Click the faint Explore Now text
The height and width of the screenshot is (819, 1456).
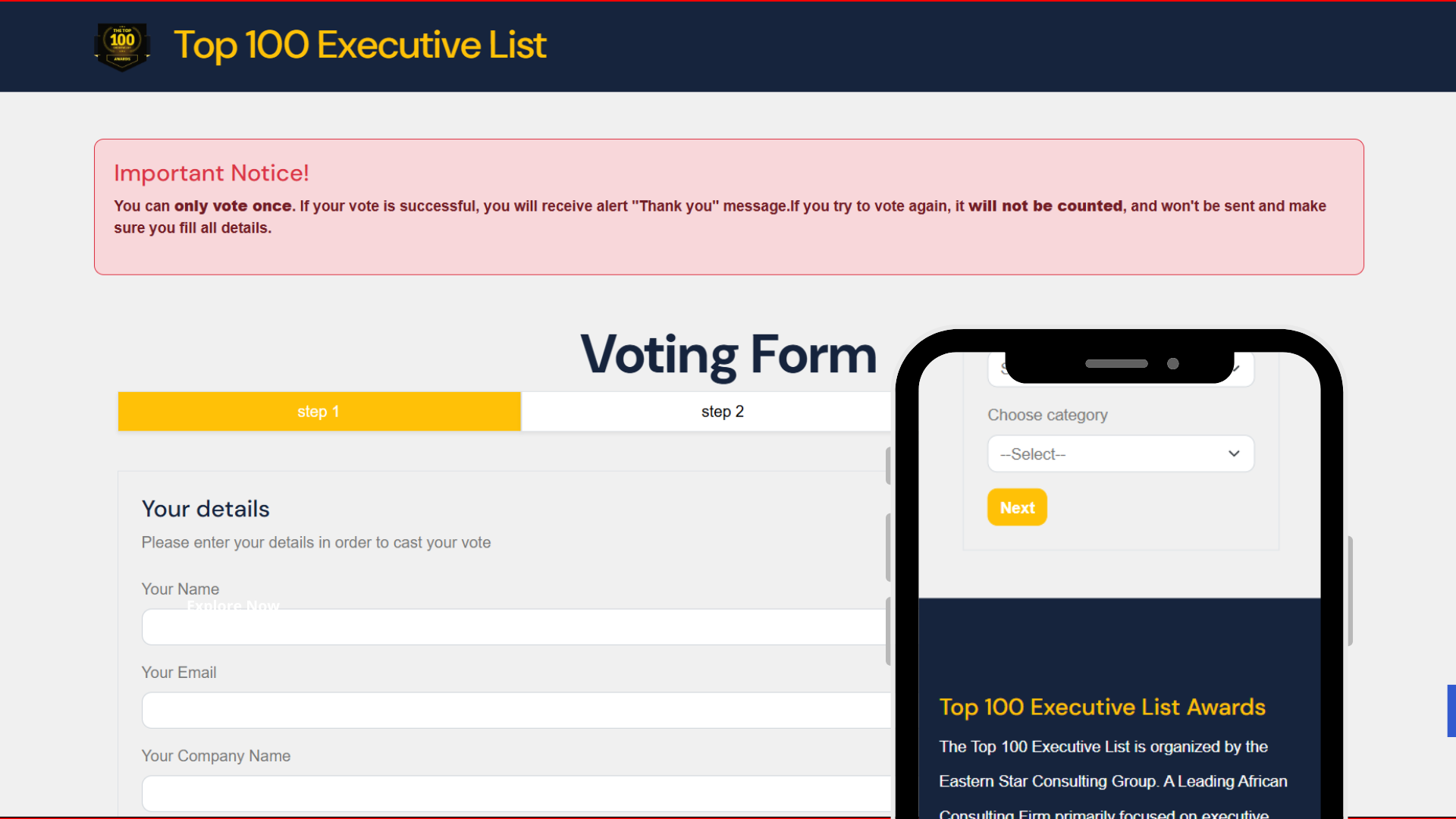233,605
